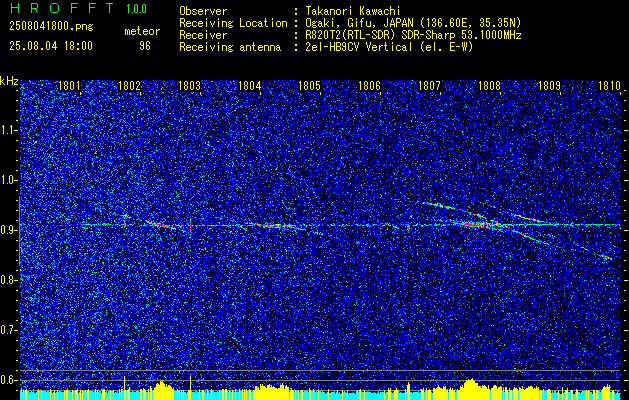Click the 1801 time marker
Image resolution: width=629 pixels, height=400 pixels.
point(69,86)
